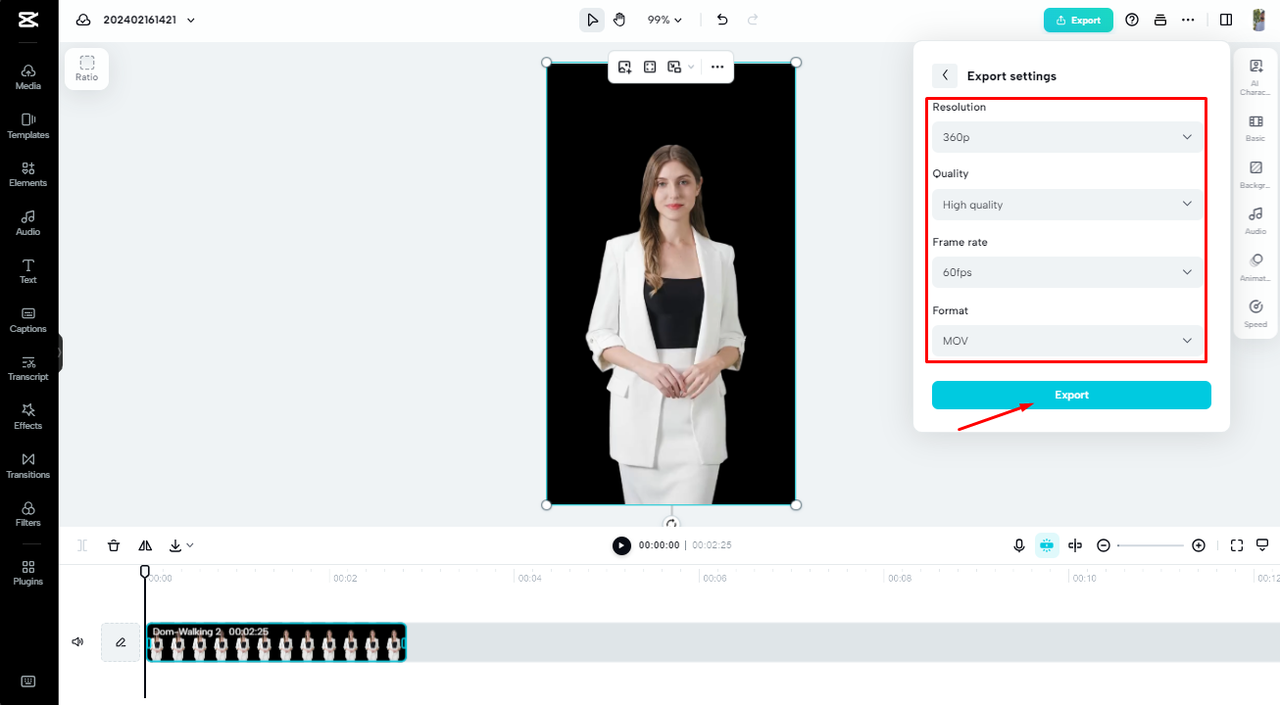Click the record voiceover microphone icon
This screenshot has width=1280, height=705.
coord(1019,545)
